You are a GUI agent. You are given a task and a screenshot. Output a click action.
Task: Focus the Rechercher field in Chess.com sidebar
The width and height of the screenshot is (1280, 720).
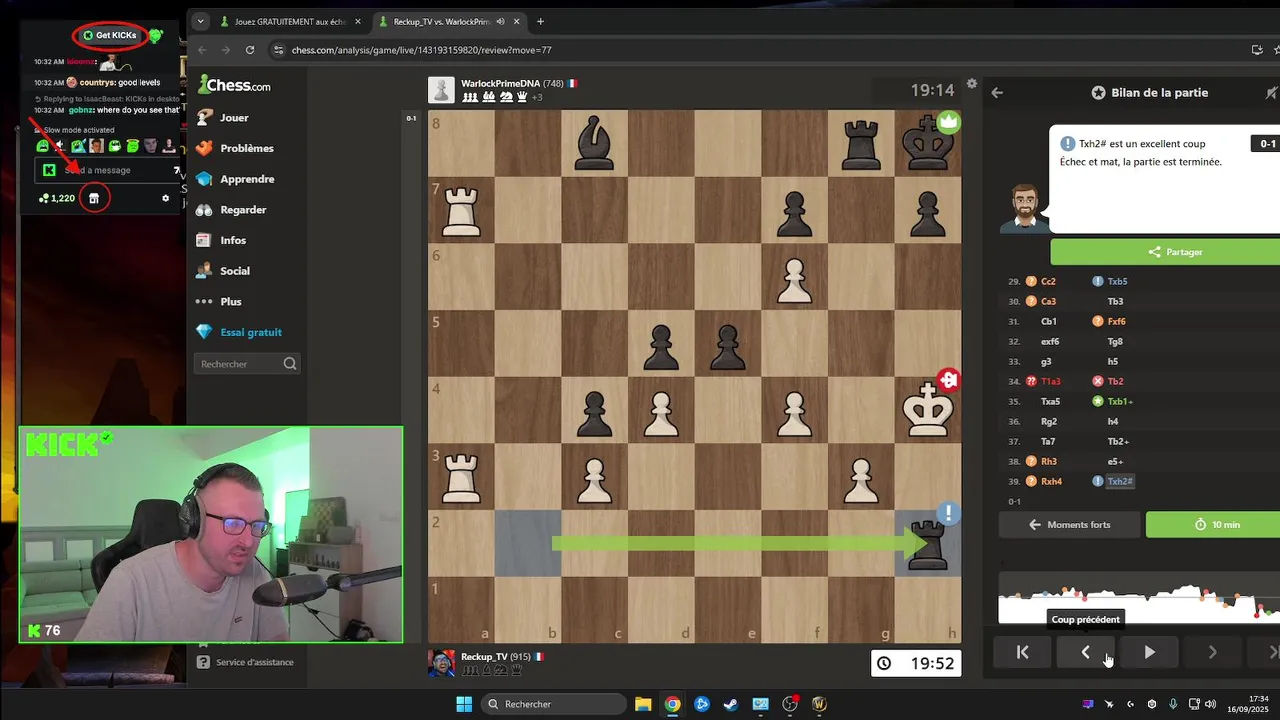point(248,364)
